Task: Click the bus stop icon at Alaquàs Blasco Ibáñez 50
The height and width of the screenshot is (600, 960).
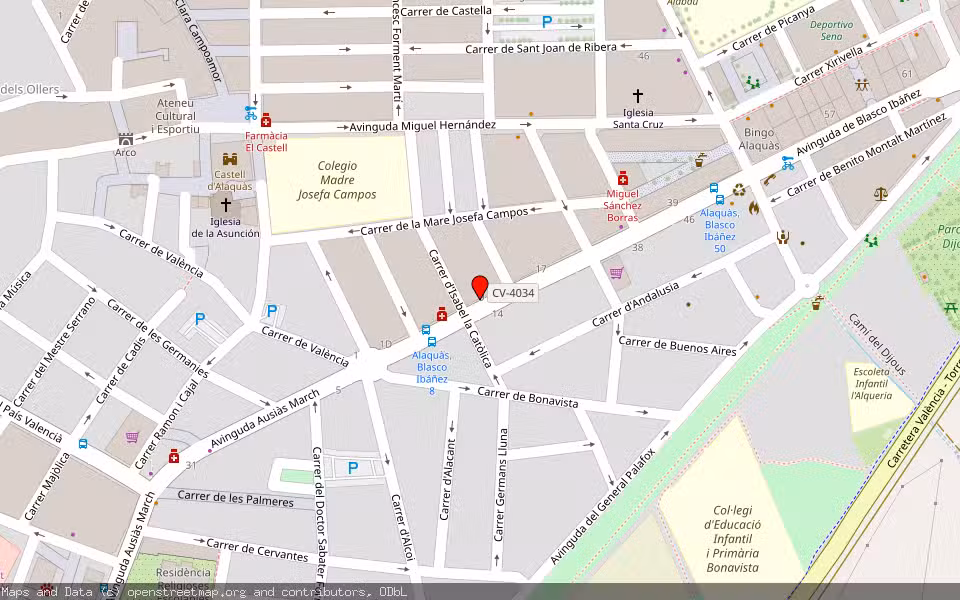Action: [x=720, y=200]
